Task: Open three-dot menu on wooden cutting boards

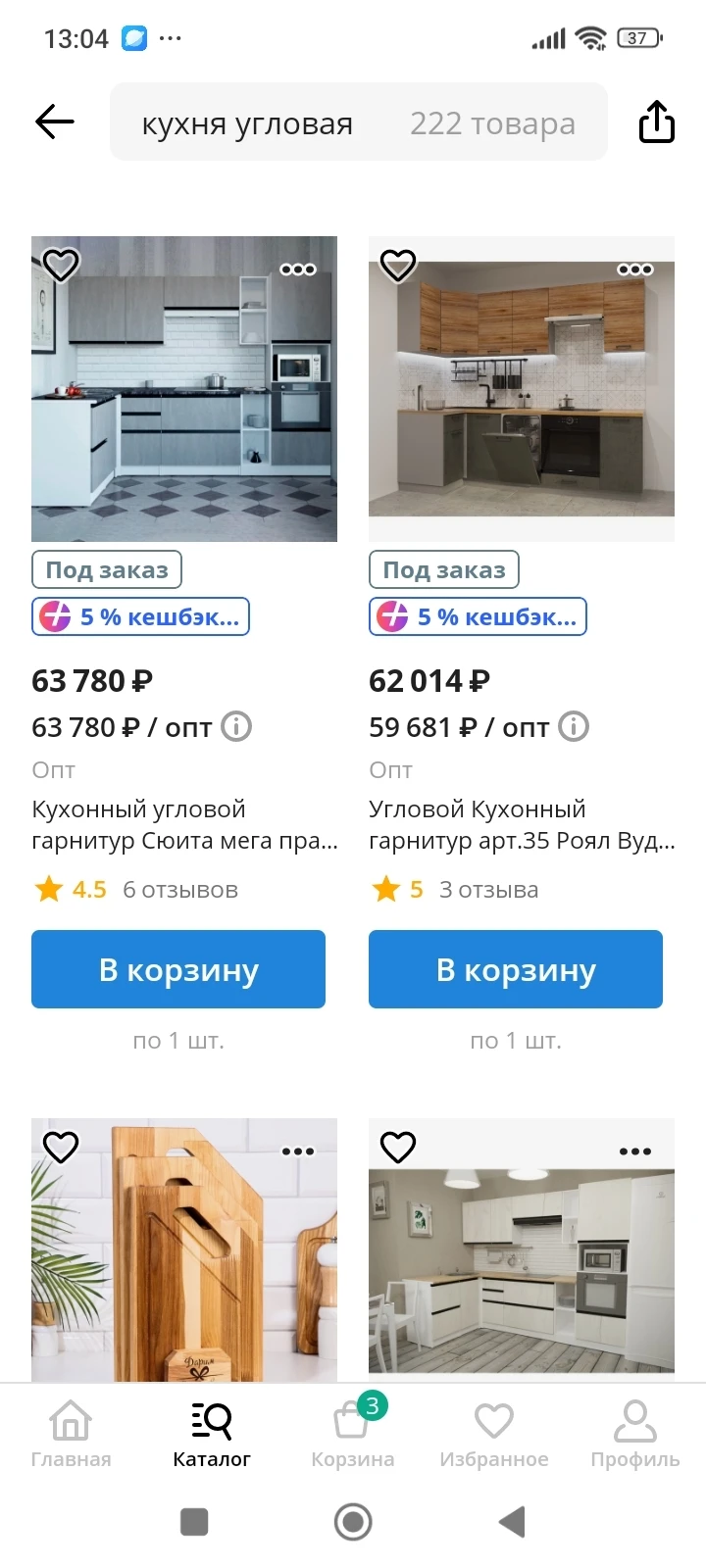Action: (x=298, y=1151)
